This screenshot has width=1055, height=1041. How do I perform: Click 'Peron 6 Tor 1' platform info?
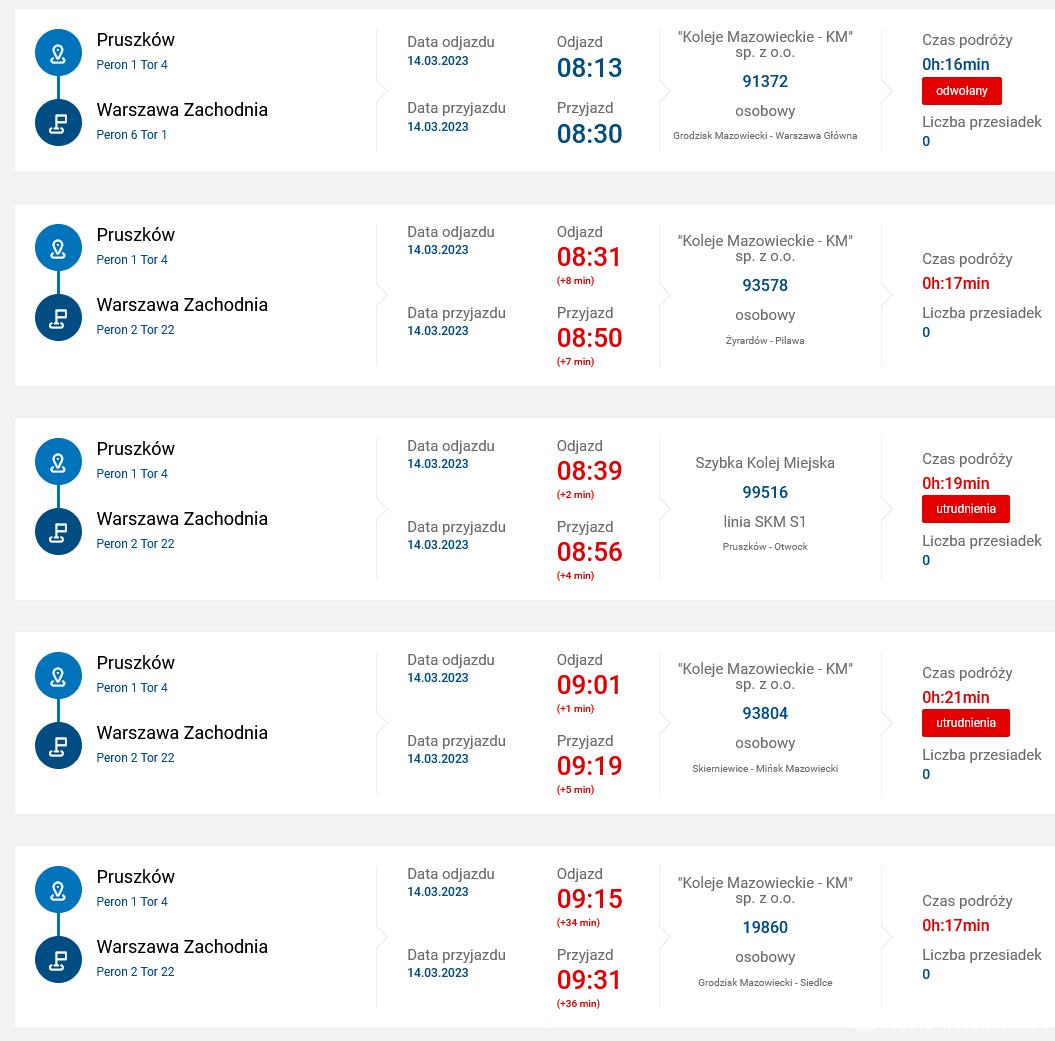click(x=131, y=135)
